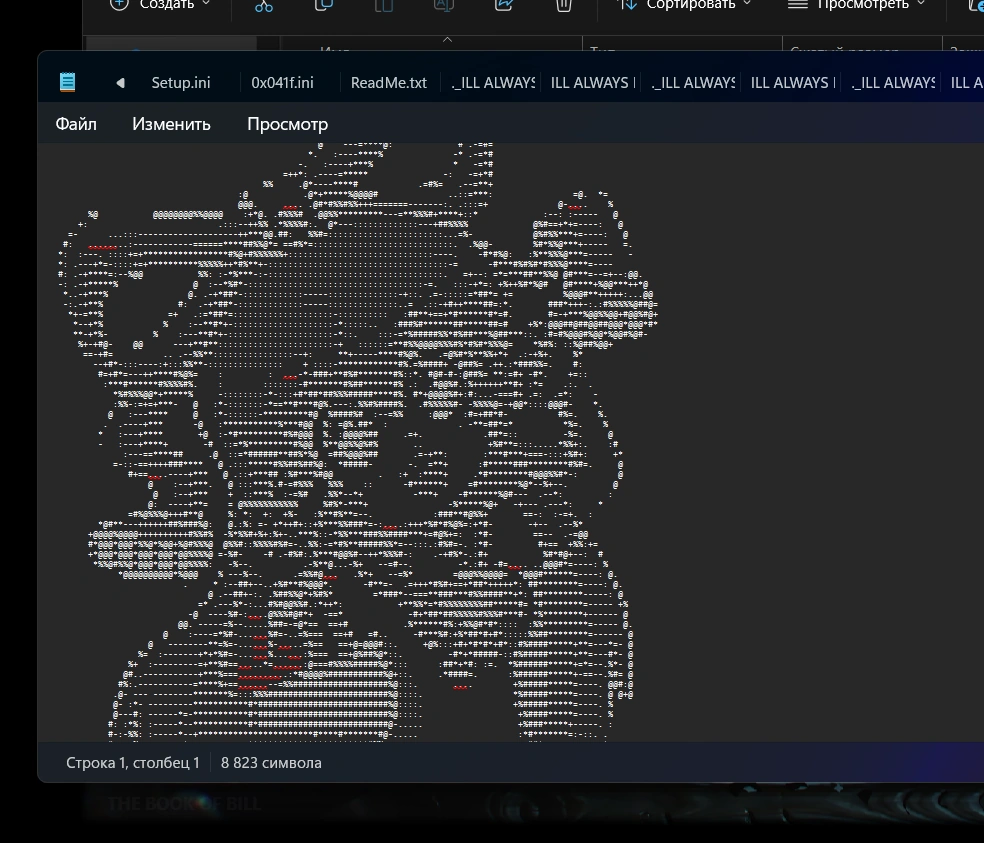Click the 8 823 символа character count

click(x=271, y=763)
